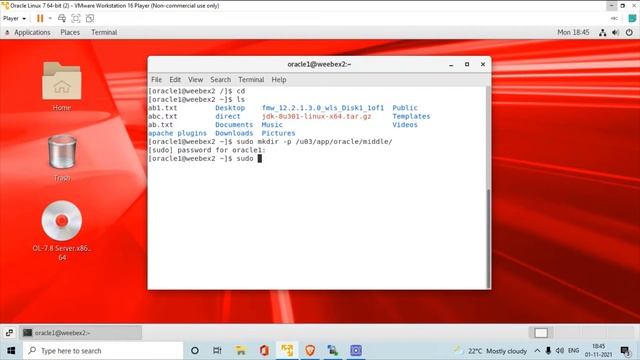Click the sudo mkdir command line
Image resolution: width=640 pixels, height=360 pixels.
click(270, 142)
